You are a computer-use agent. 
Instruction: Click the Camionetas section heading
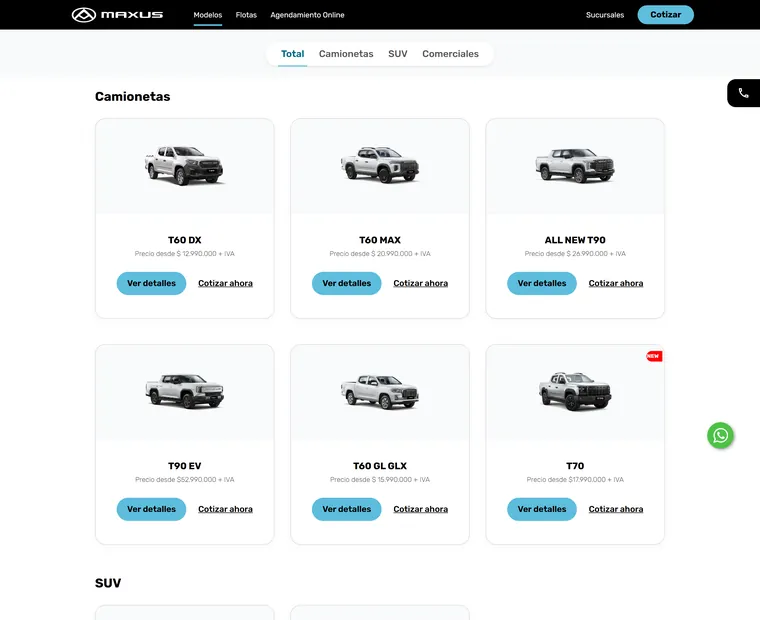132,96
